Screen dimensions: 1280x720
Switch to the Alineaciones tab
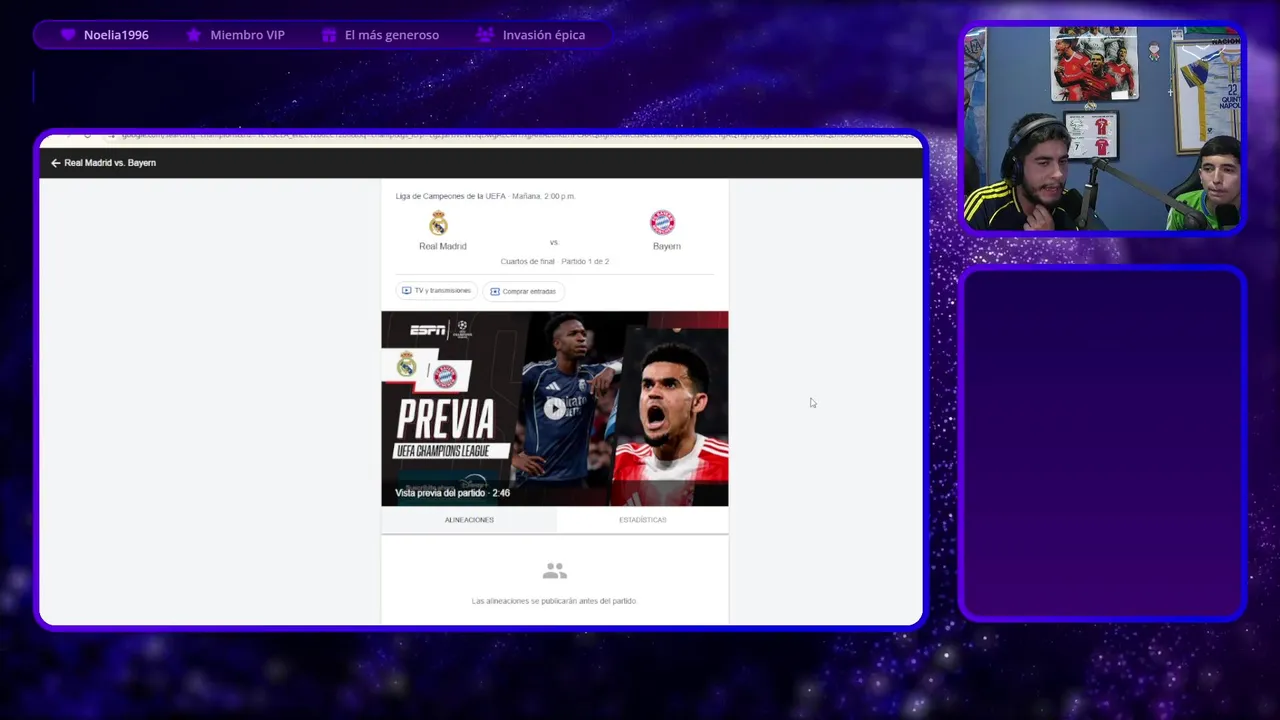click(x=469, y=520)
